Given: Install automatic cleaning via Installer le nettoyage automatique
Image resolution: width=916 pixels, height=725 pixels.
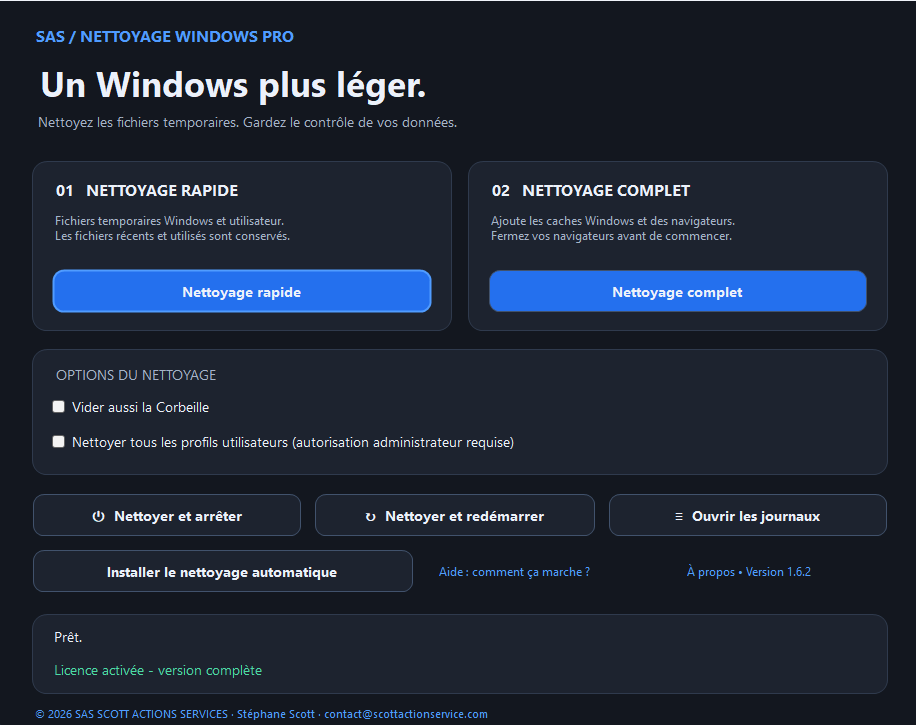Looking at the screenshot, I should [223, 571].
